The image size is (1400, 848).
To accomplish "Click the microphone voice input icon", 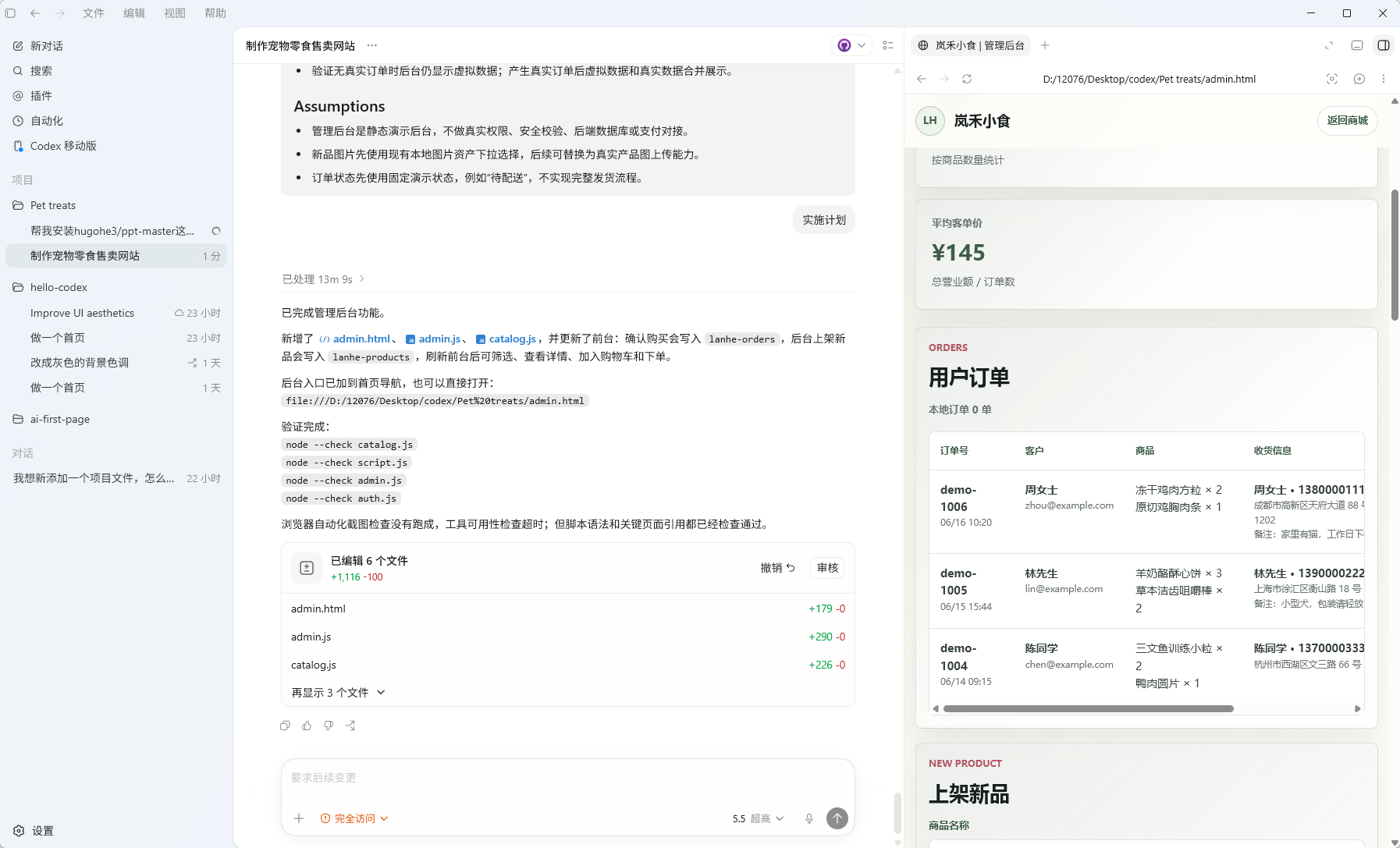I will pos(809,818).
